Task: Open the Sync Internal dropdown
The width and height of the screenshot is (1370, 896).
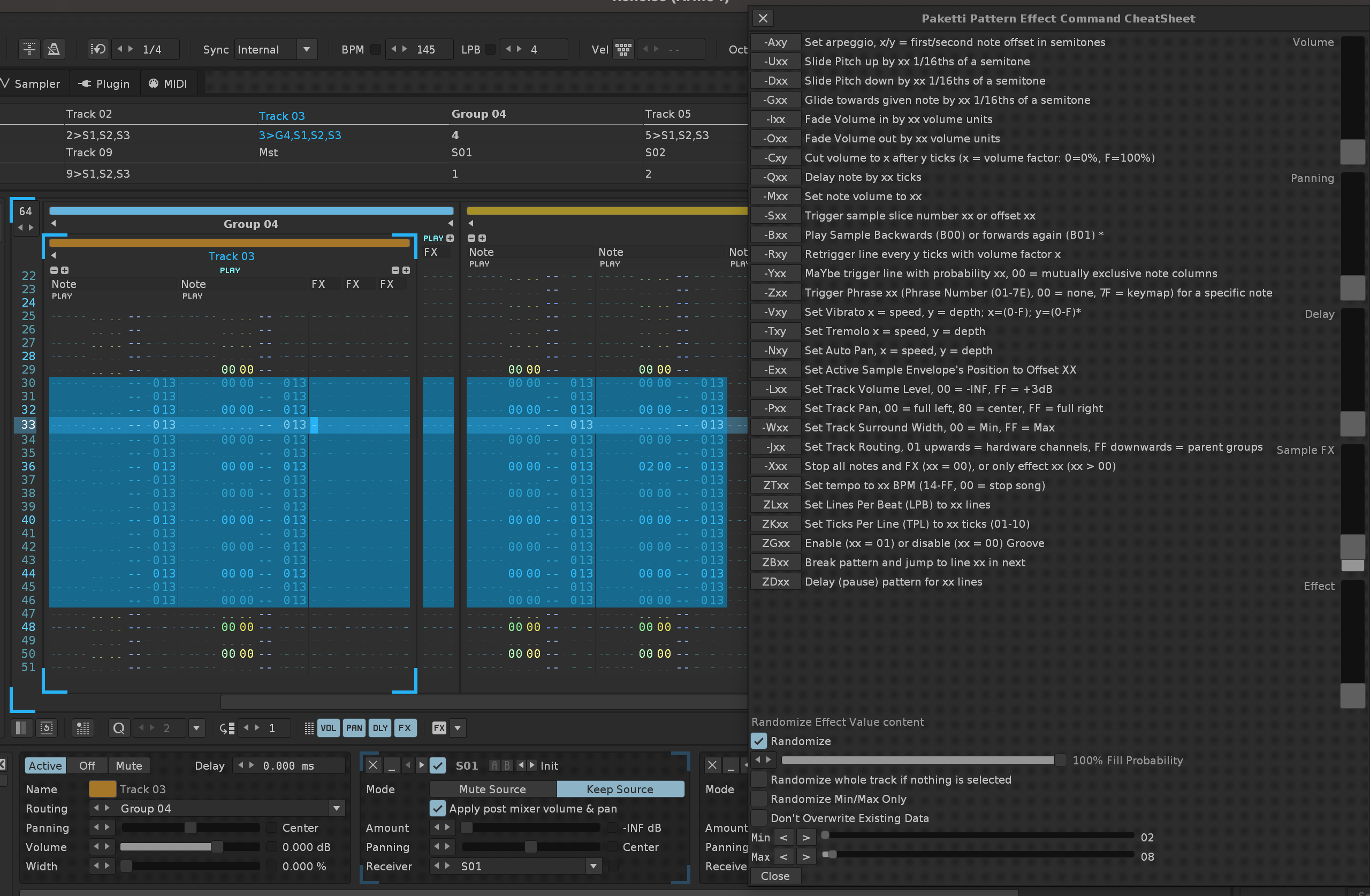Action: [307, 50]
